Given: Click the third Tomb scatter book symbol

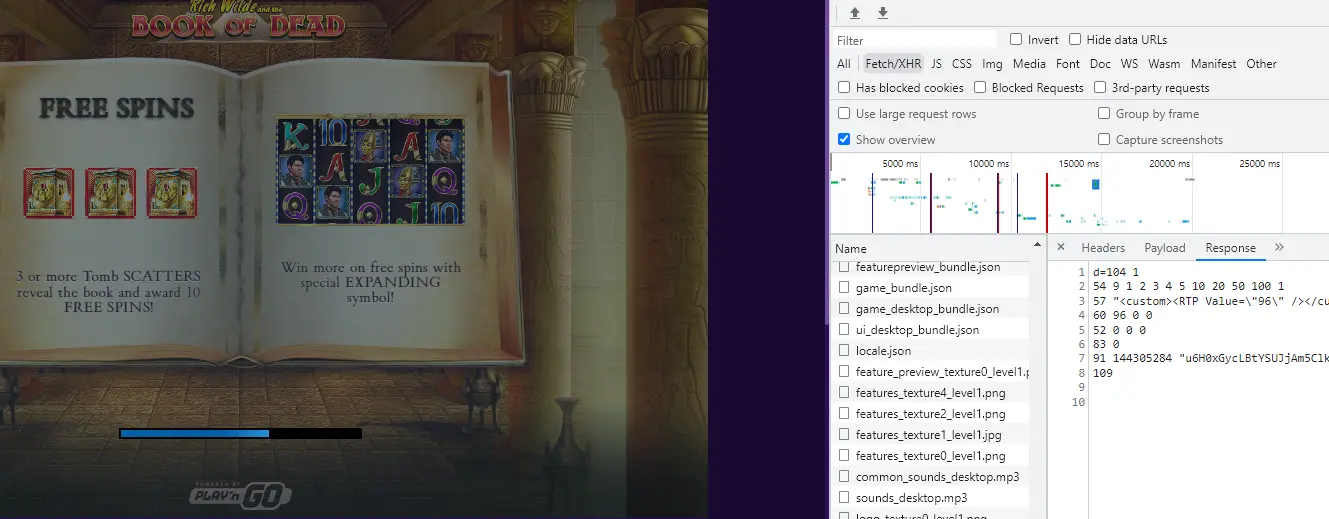Looking at the screenshot, I should click(172, 192).
